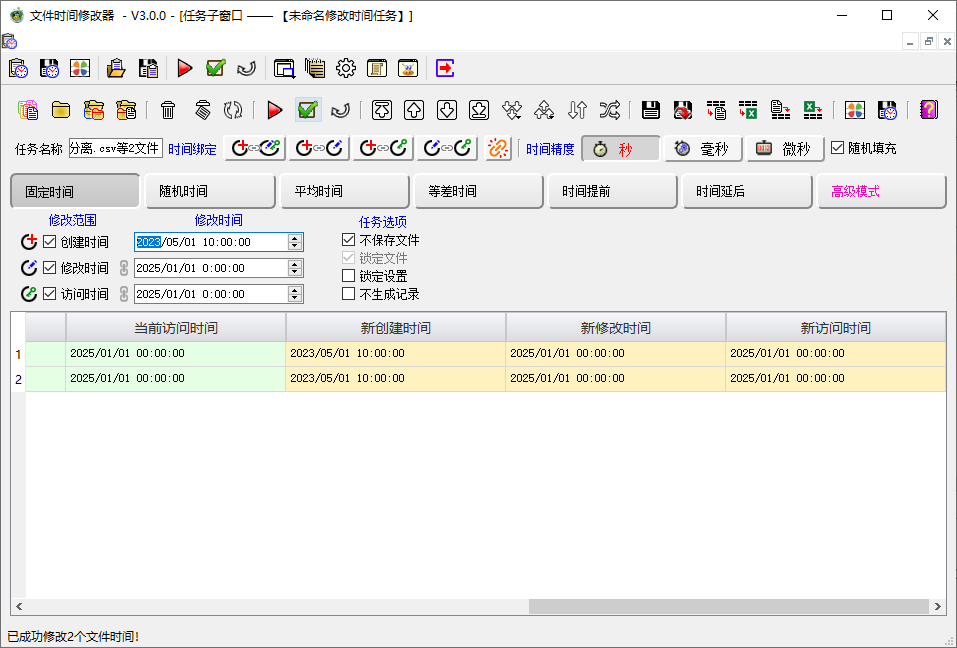
Task: Click the save task diskette icon
Action: coord(650,110)
